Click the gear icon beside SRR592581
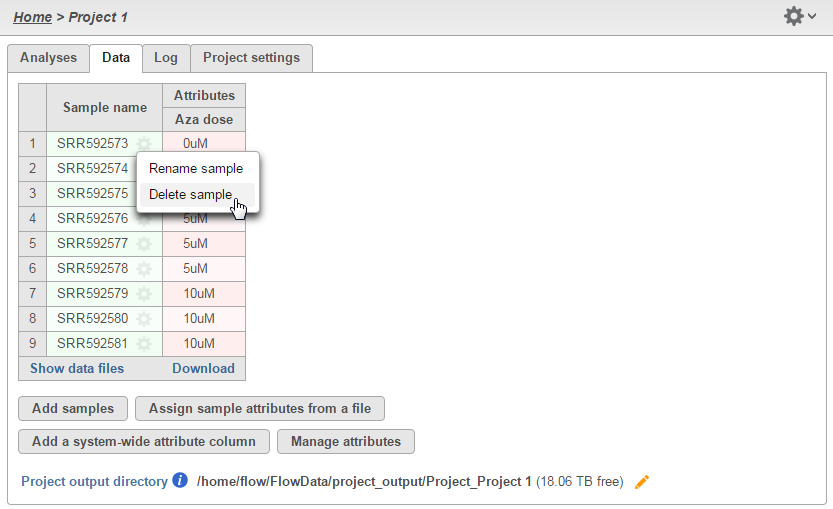 144,344
